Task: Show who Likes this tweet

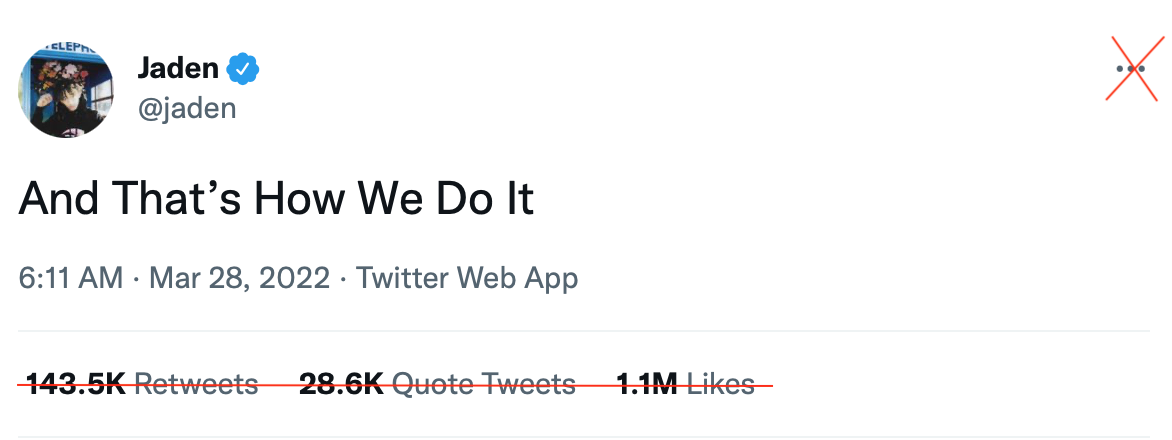Action: [721, 383]
